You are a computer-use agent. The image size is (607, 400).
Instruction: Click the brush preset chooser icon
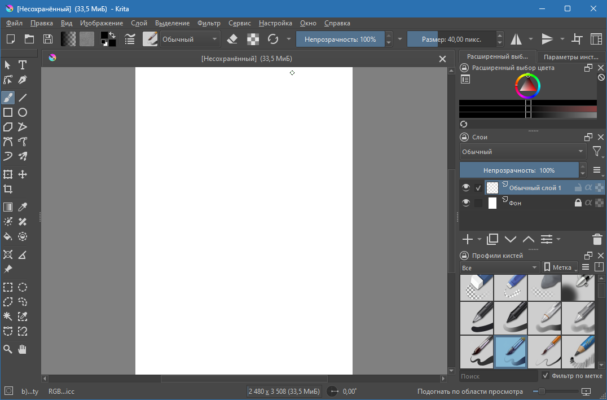[x=150, y=39]
